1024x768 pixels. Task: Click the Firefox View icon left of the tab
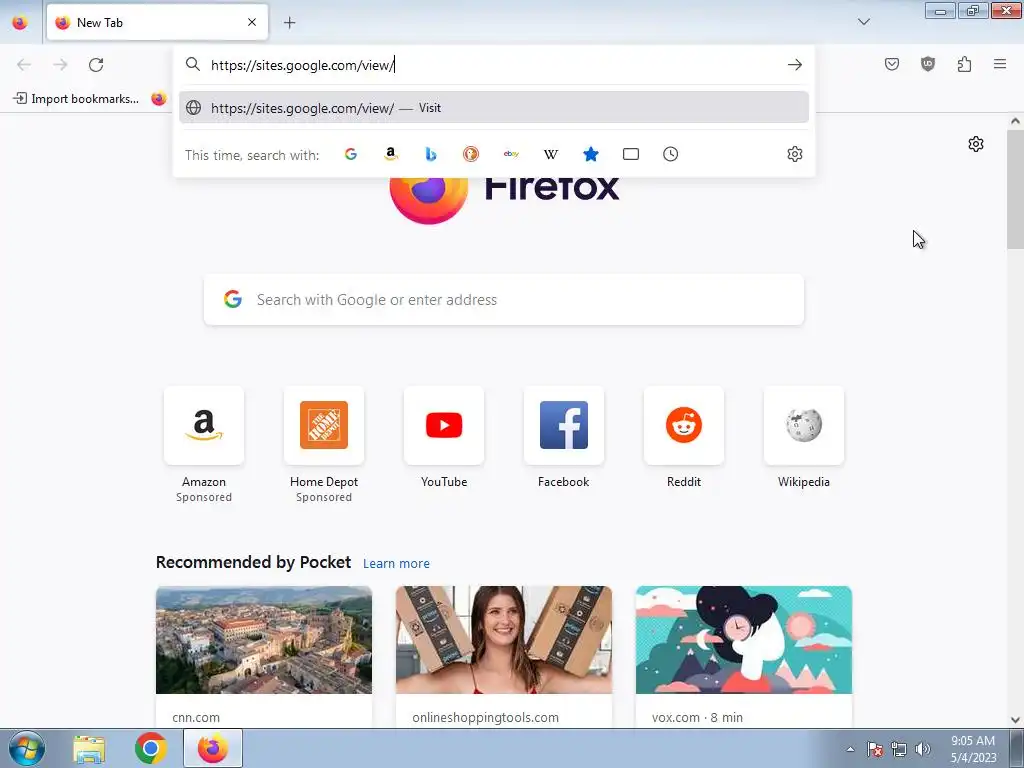click(x=20, y=22)
